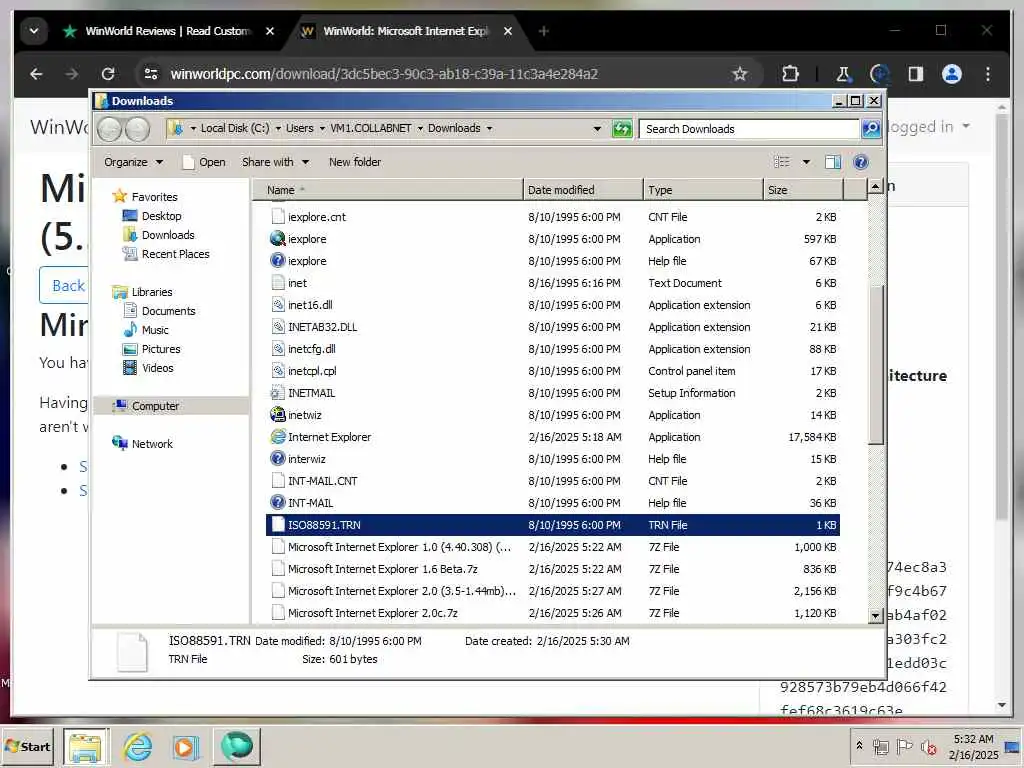Image resolution: width=1024 pixels, height=768 pixels.
Task: Click Chrome's side panel icon
Action: coord(916,74)
